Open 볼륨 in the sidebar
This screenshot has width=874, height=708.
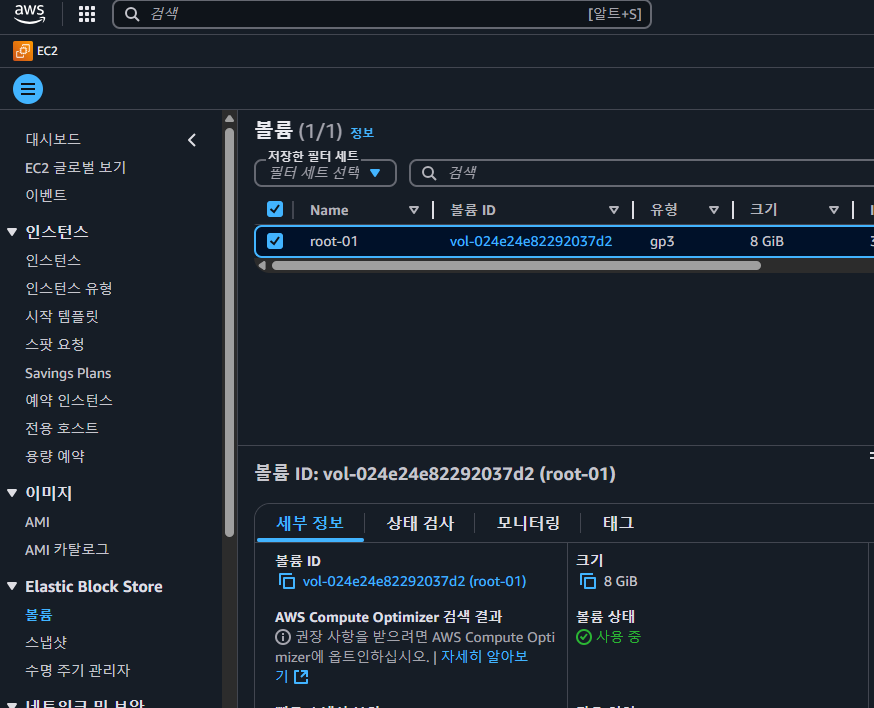[38, 615]
